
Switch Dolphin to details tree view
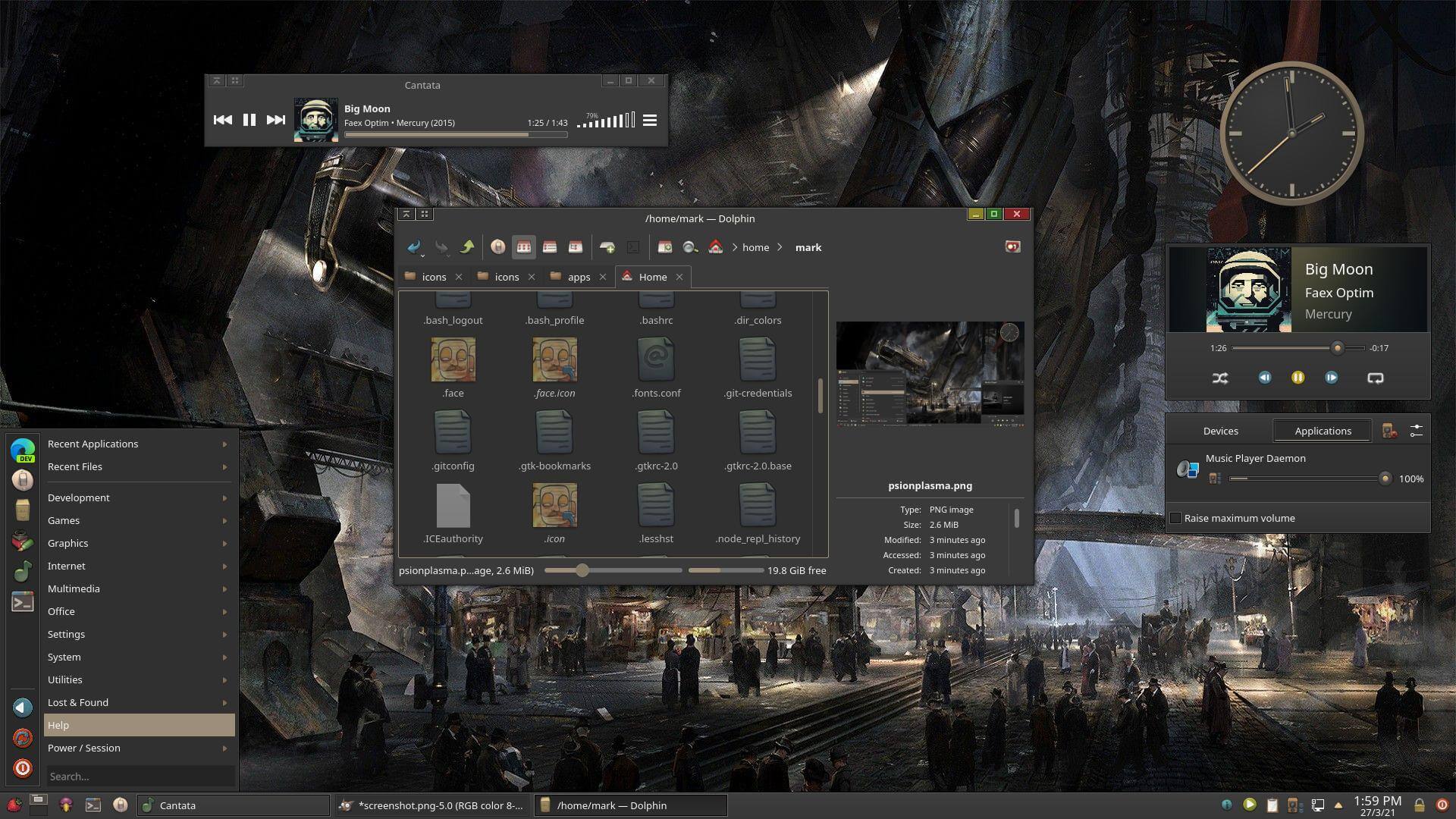pyautogui.click(x=576, y=247)
